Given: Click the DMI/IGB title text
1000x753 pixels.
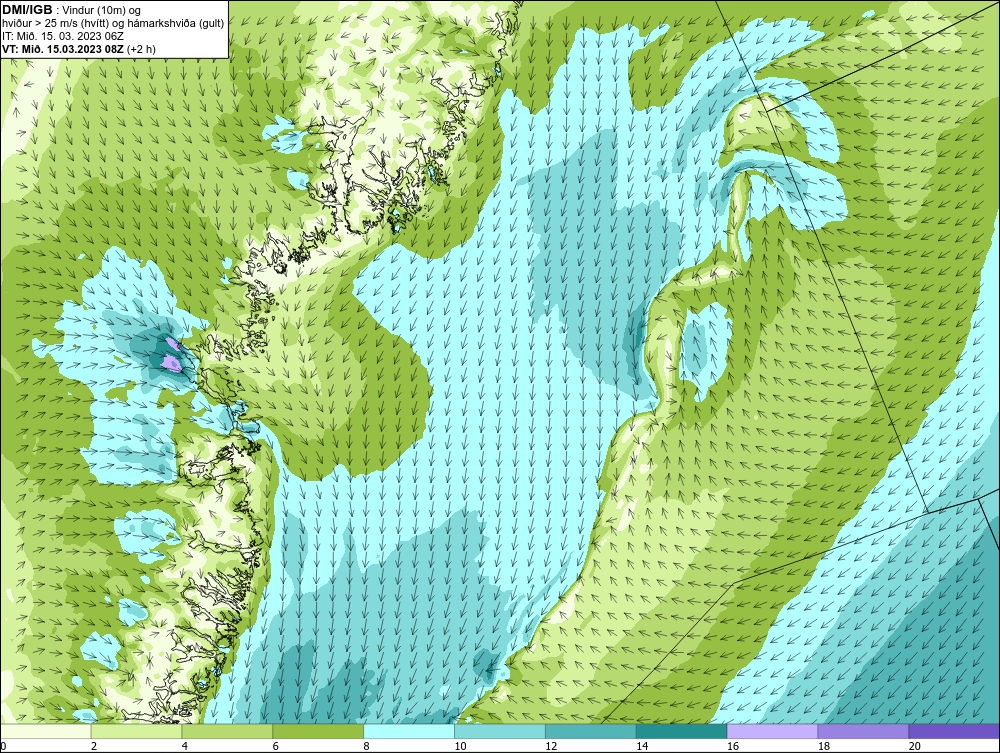Looking at the screenshot, I should click(x=27, y=10).
